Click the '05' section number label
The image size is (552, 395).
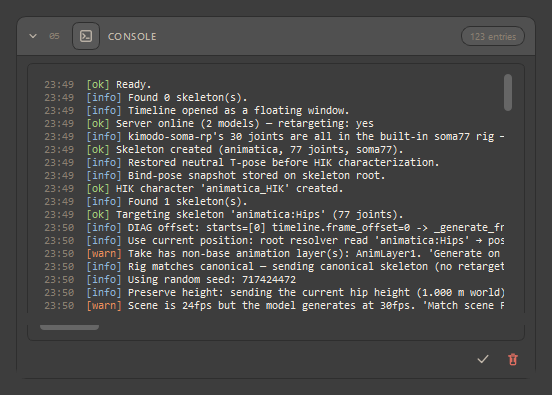point(54,36)
